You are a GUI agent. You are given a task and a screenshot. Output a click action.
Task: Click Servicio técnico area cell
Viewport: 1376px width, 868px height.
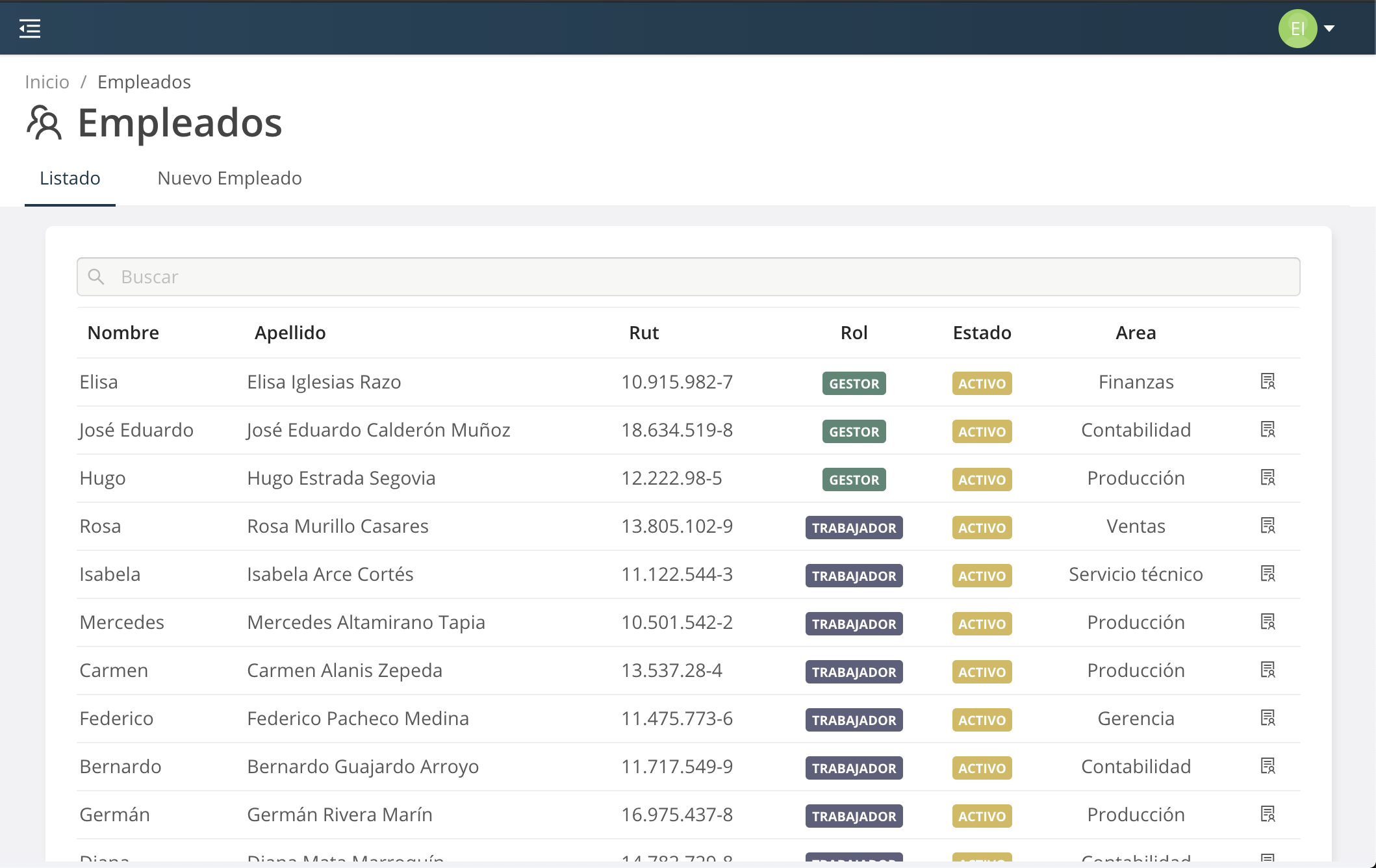pyautogui.click(x=1136, y=574)
